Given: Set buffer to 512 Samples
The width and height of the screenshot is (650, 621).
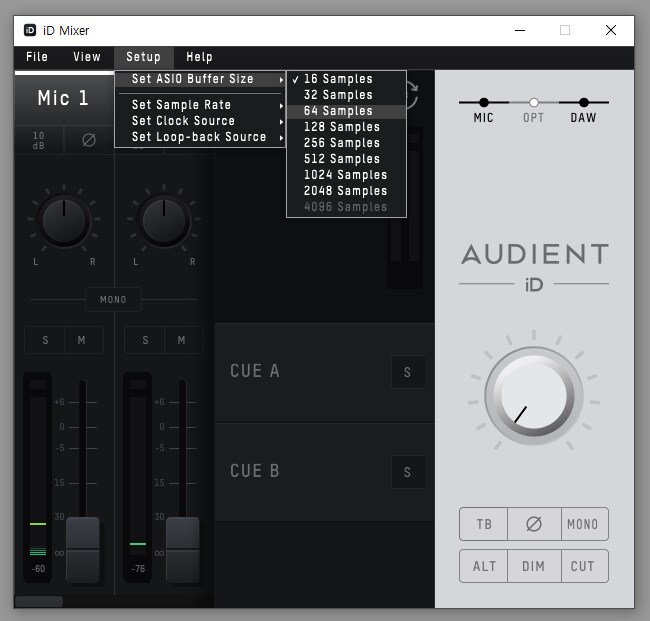Looking at the screenshot, I should point(346,159).
